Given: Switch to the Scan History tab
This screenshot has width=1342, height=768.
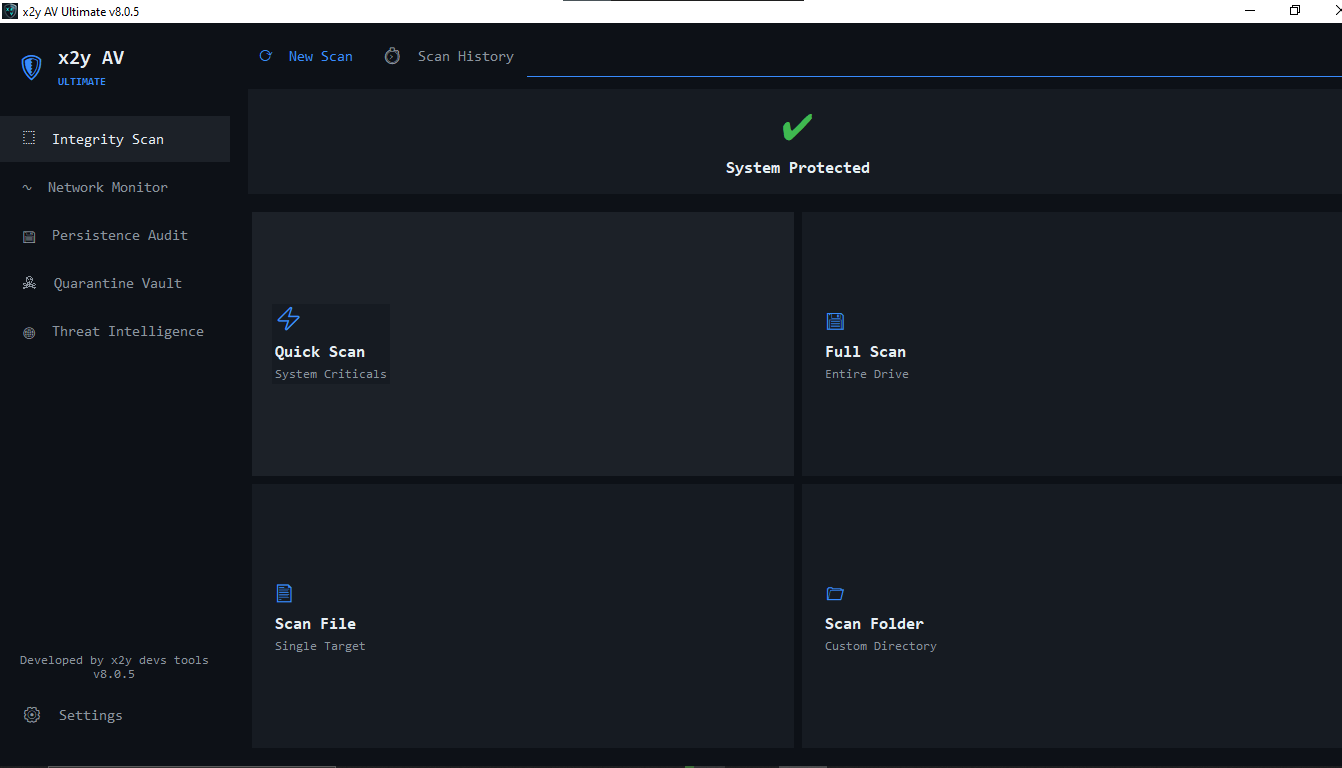Looking at the screenshot, I should [465, 56].
